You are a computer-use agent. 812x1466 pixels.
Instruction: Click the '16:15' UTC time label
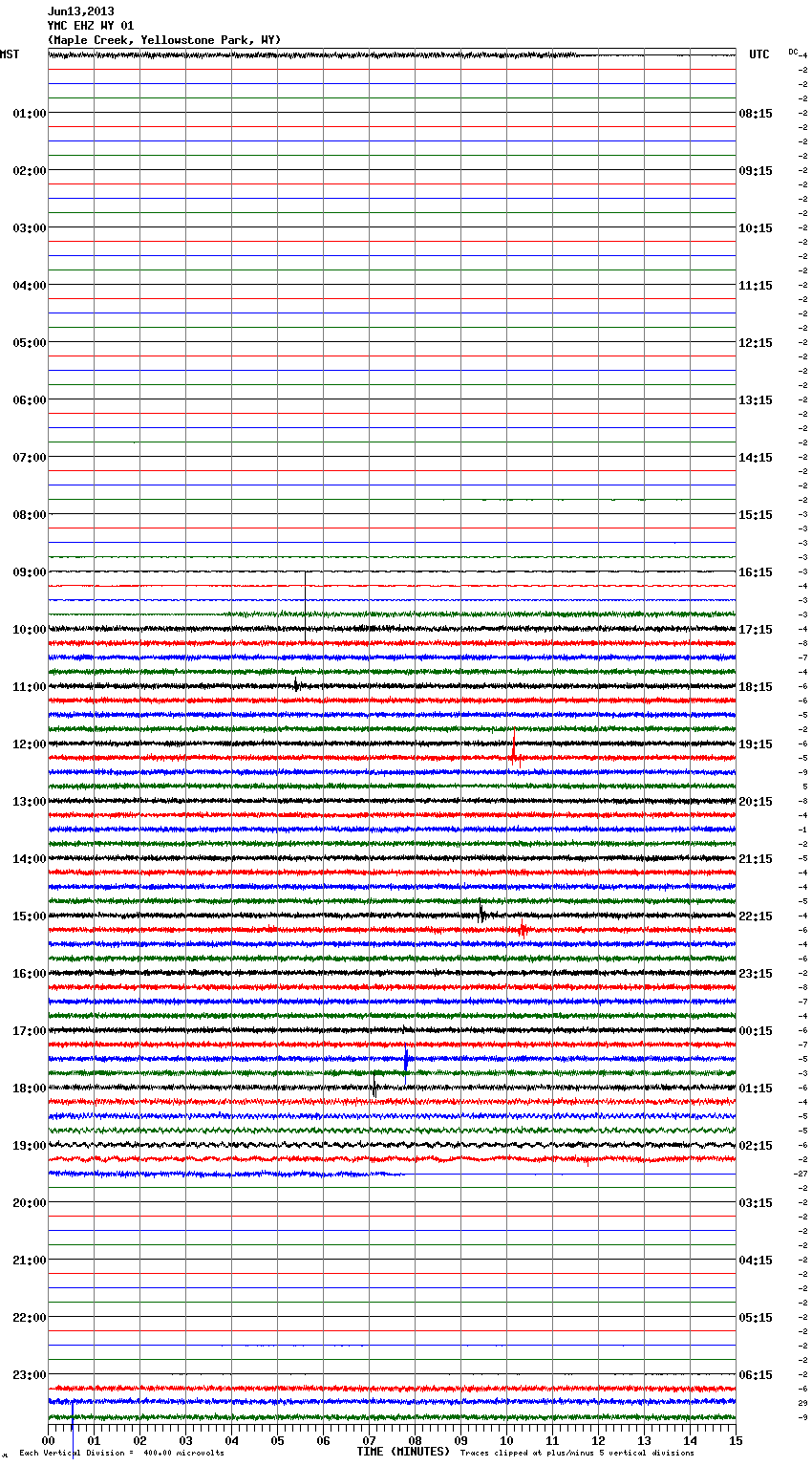[756, 572]
